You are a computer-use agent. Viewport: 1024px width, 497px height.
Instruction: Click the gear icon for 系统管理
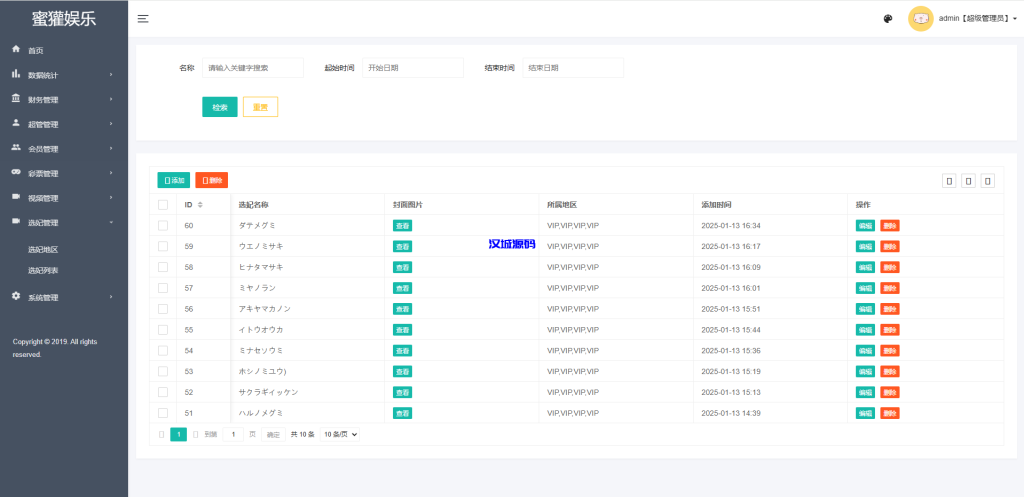(x=16, y=297)
